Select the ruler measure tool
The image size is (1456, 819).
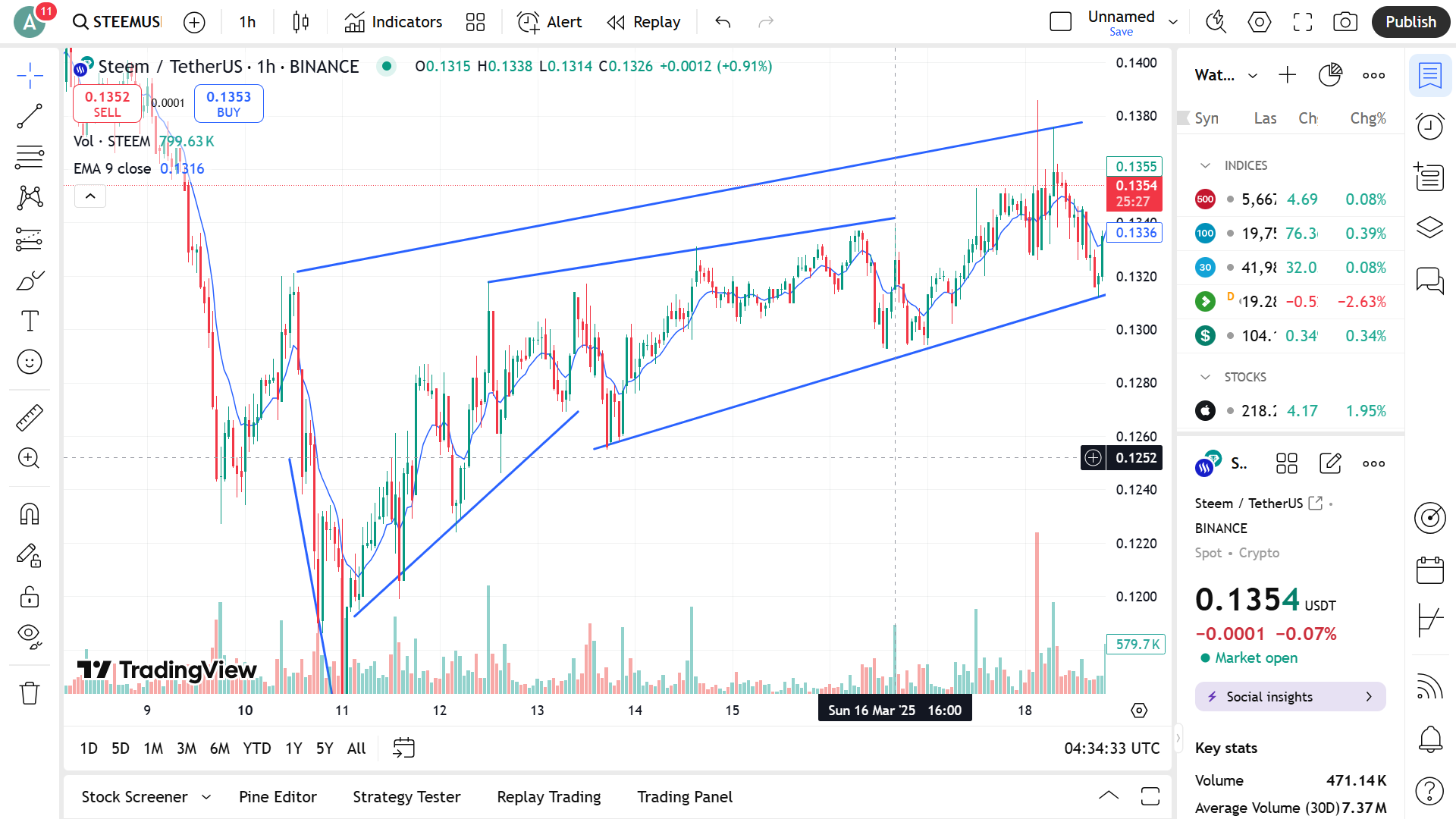(x=30, y=417)
